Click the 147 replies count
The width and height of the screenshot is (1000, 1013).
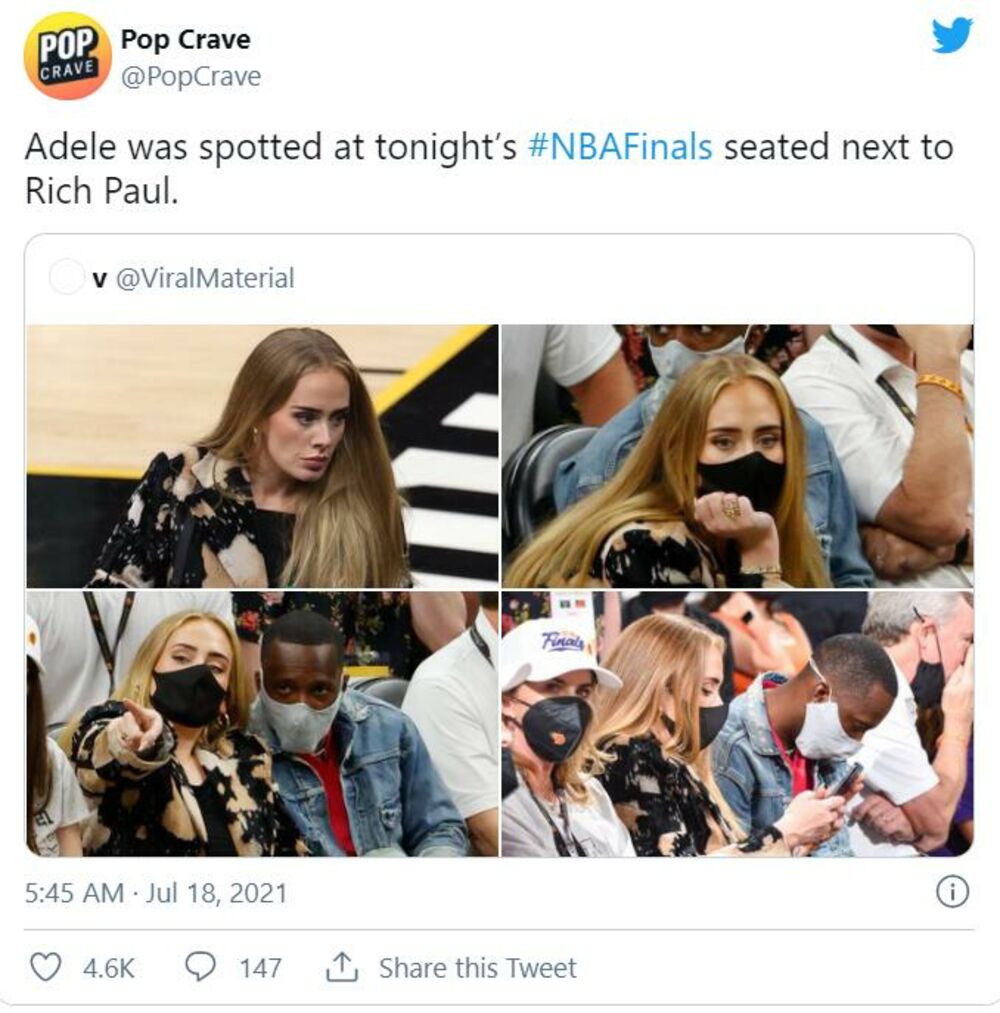tap(260, 967)
